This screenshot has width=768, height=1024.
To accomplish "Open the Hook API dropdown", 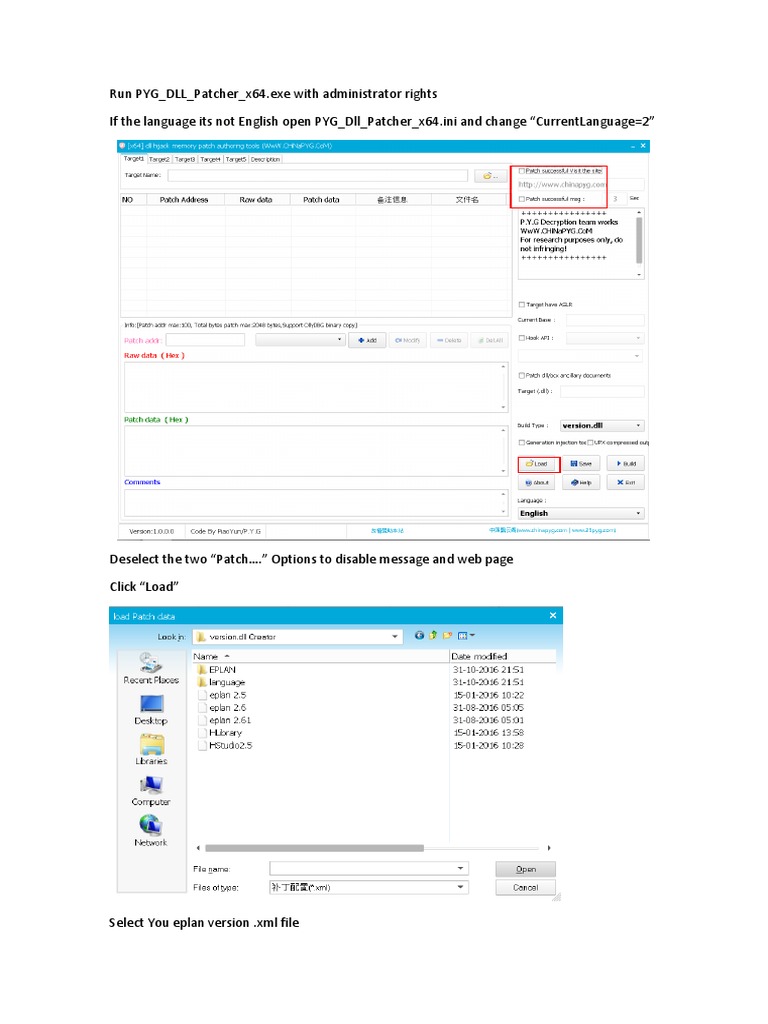I will [605, 338].
